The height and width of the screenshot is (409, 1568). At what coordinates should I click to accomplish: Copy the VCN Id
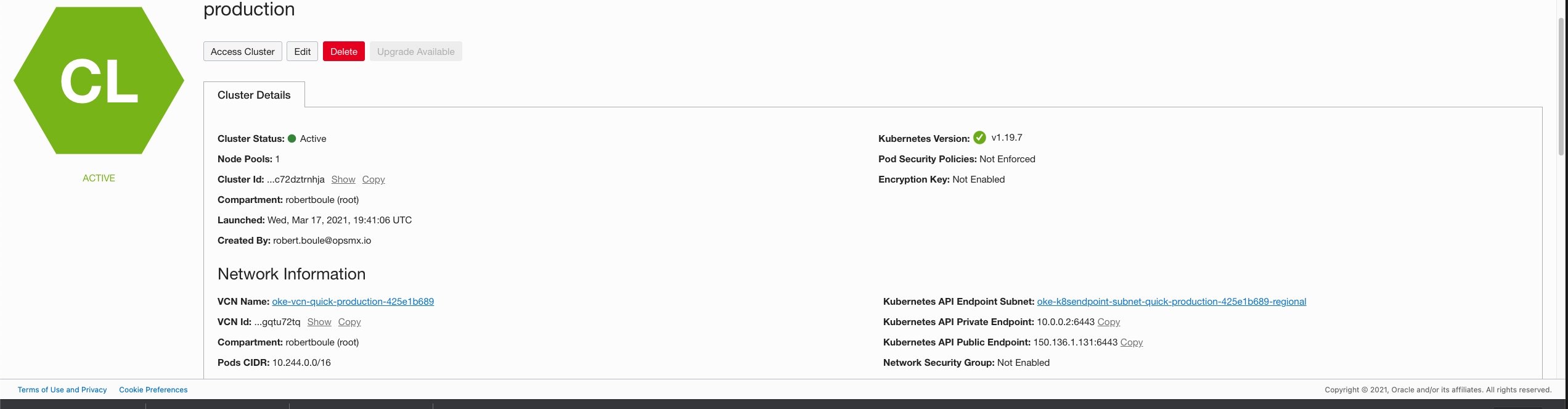[349, 322]
